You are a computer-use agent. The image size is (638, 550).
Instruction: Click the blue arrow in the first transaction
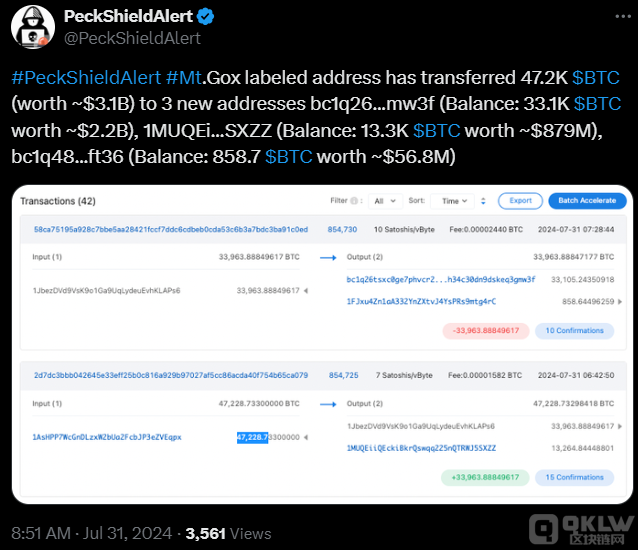(x=327, y=257)
